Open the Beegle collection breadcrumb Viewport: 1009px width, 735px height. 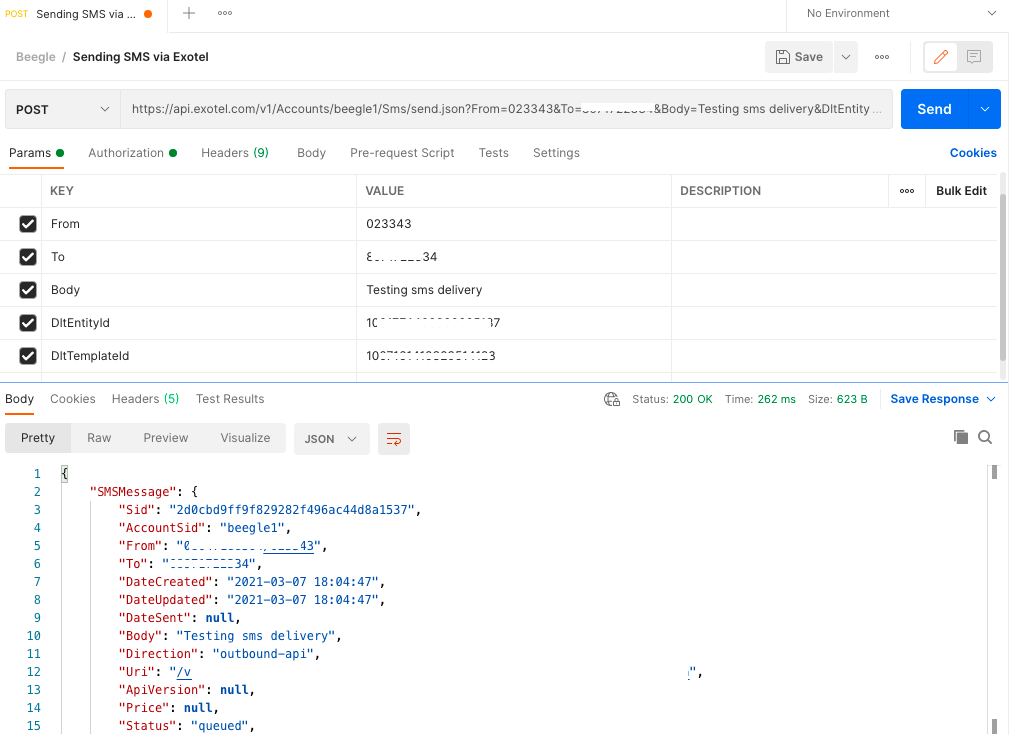point(35,57)
